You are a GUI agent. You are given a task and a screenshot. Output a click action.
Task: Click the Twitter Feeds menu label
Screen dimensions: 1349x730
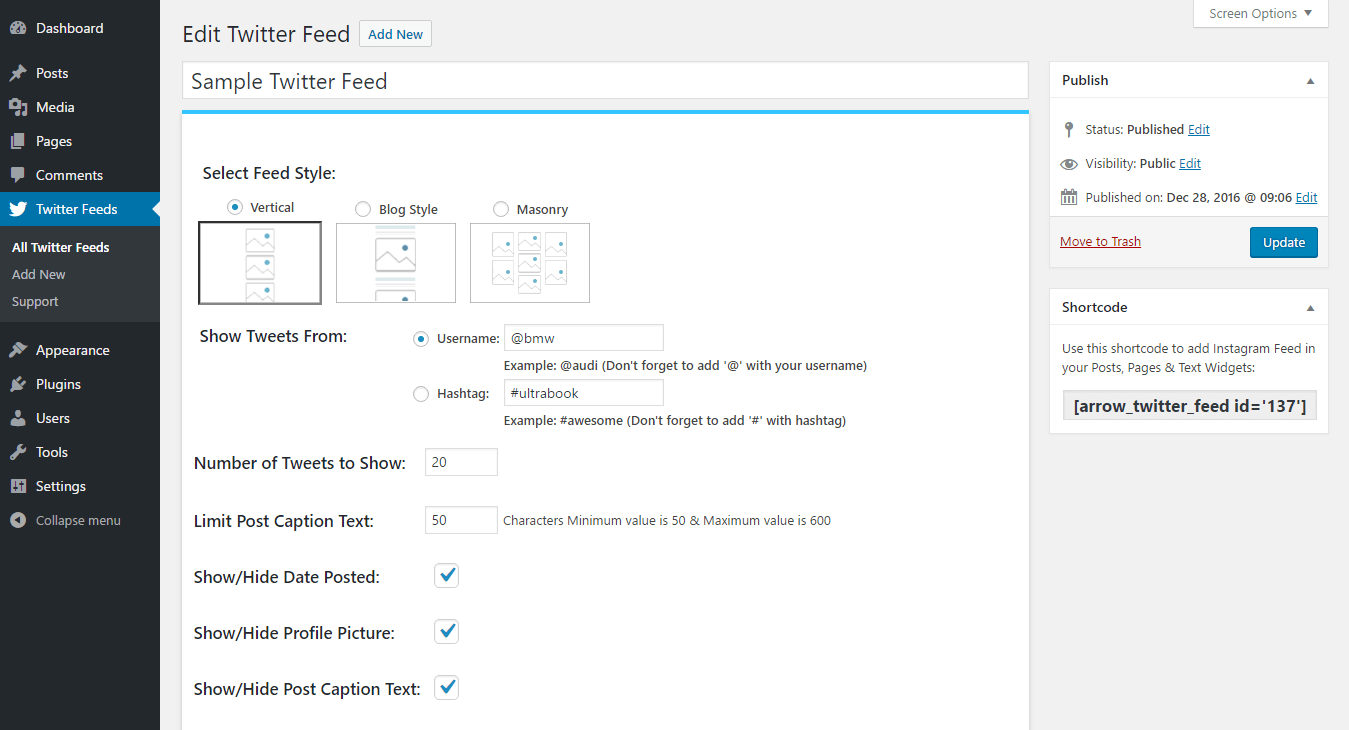[77, 209]
